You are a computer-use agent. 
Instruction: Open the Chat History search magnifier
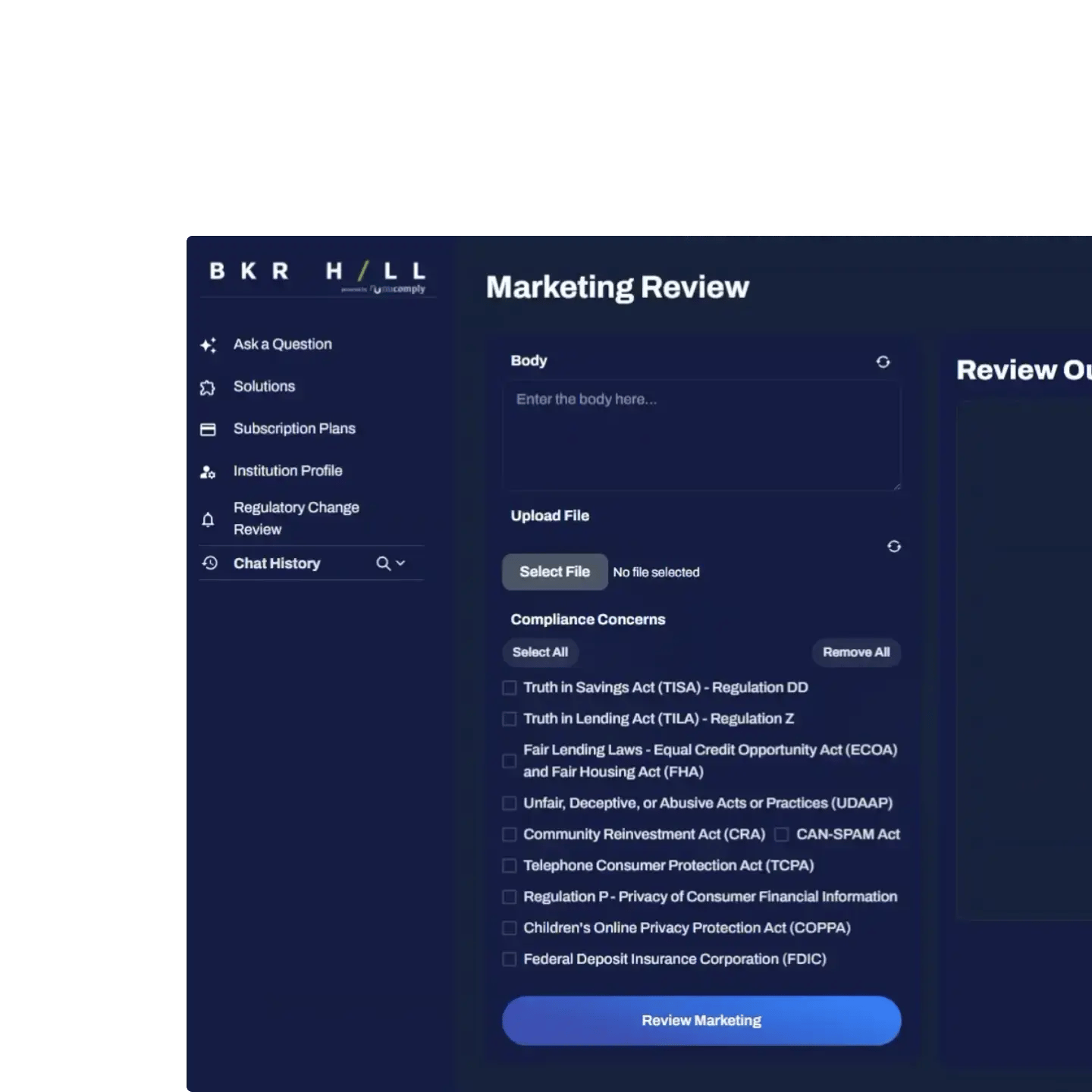tap(382, 563)
